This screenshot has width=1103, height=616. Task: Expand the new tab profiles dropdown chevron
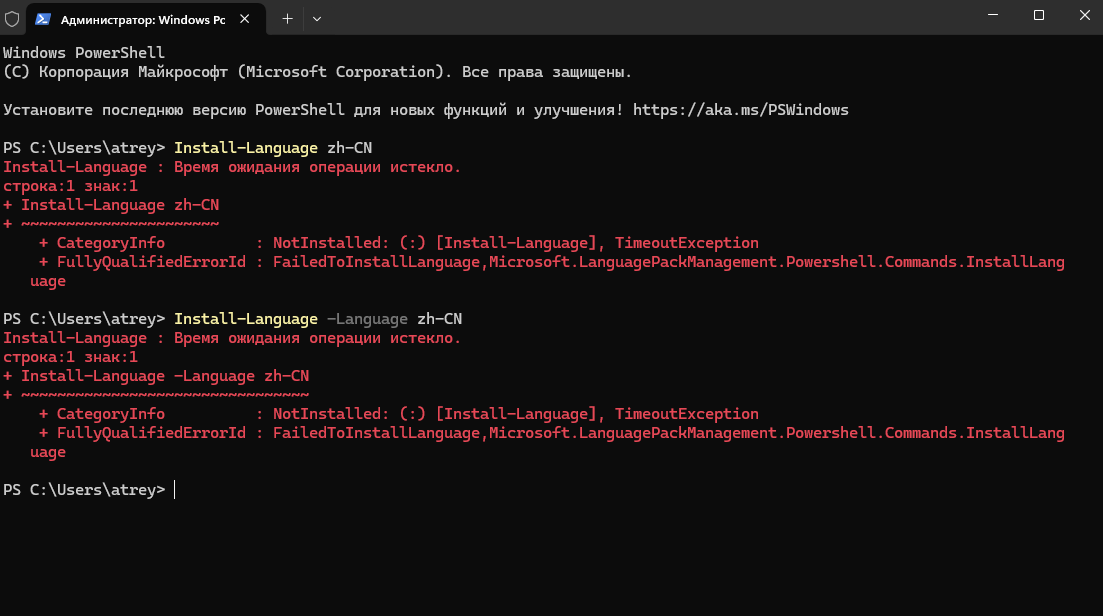(317, 19)
